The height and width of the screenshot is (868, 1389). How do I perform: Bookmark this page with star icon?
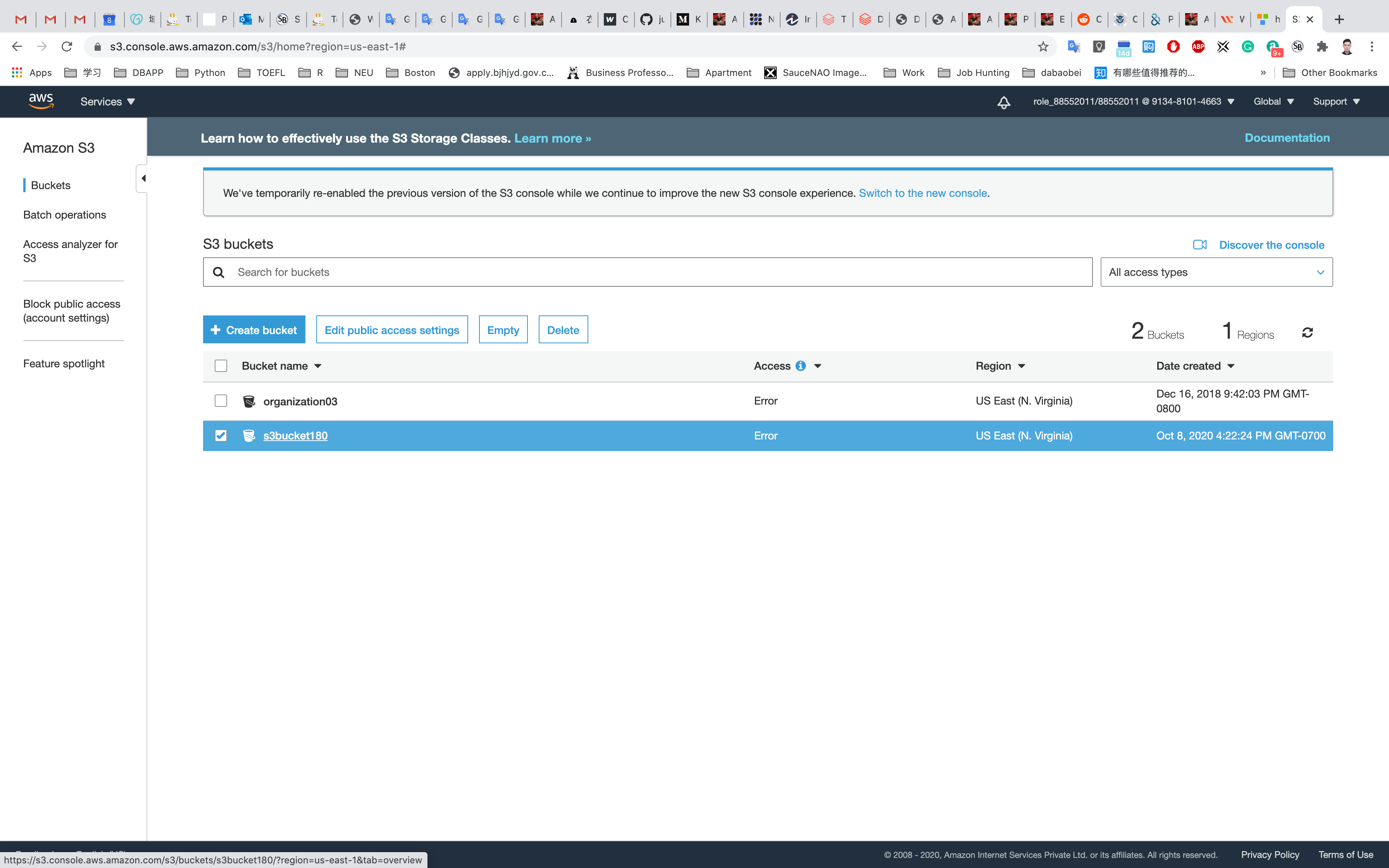click(1043, 46)
